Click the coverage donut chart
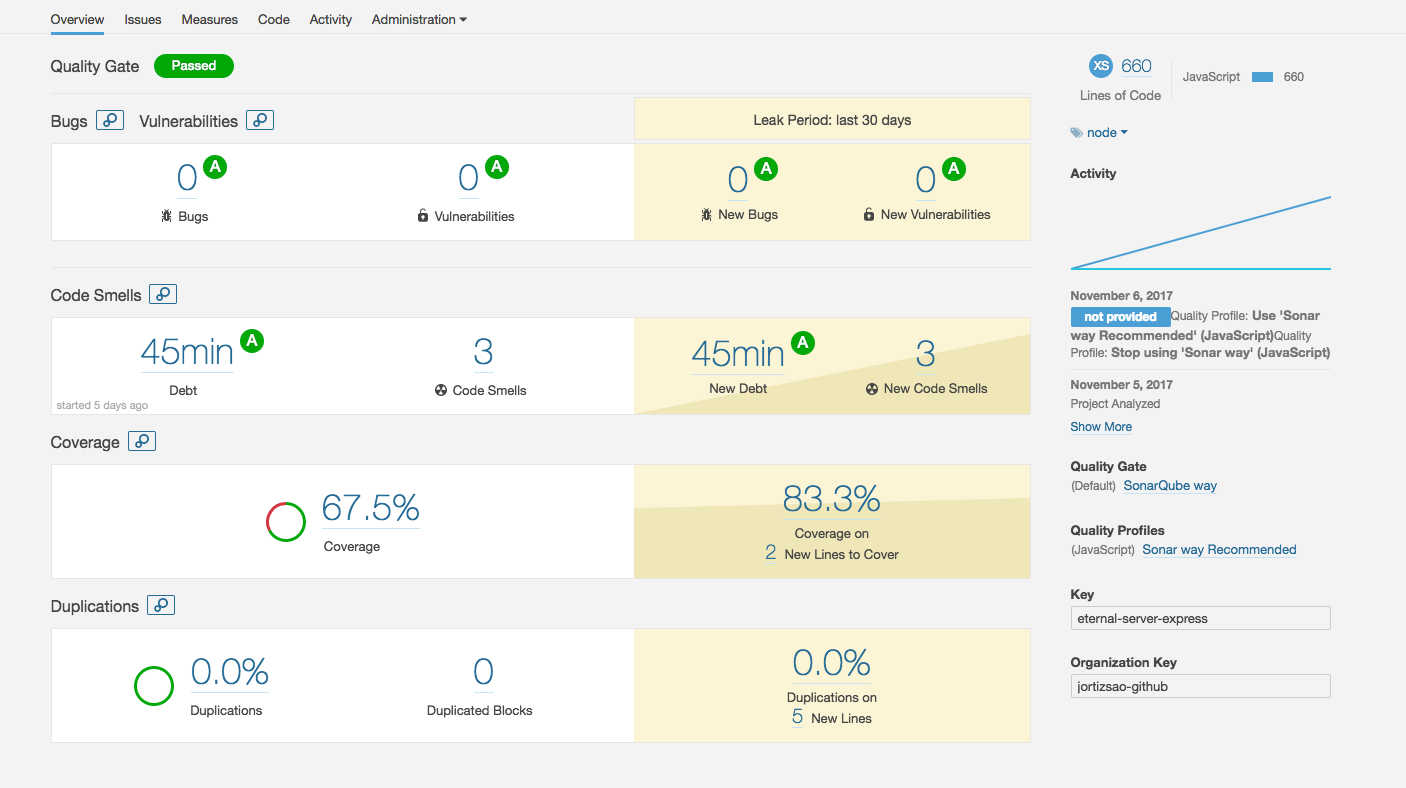1406x788 pixels. 286,522
